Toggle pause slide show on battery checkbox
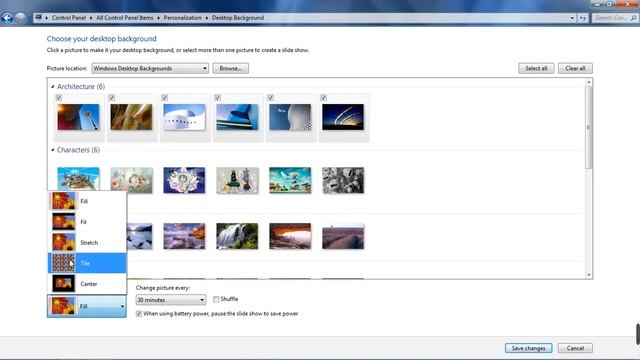Image resolution: width=640 pixels, height=360 pixels. 139,314
